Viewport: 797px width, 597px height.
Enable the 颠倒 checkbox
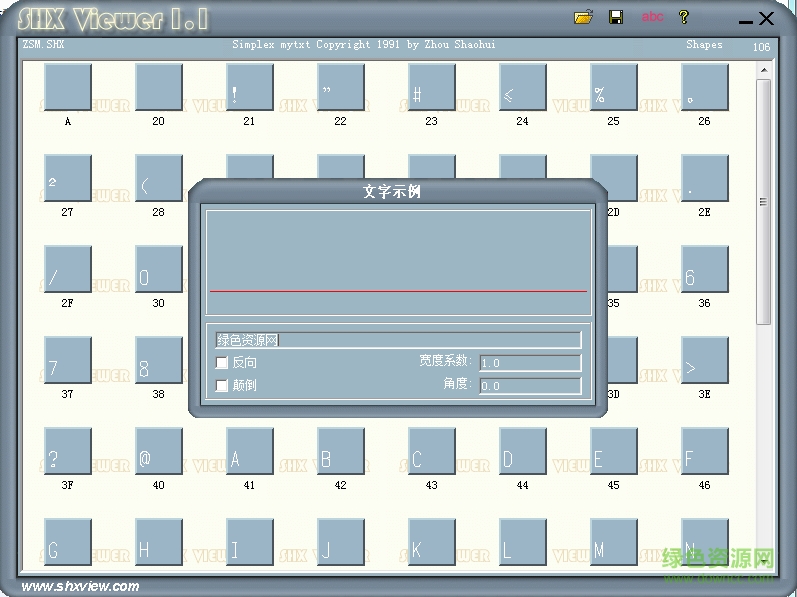tap(222, 385)
